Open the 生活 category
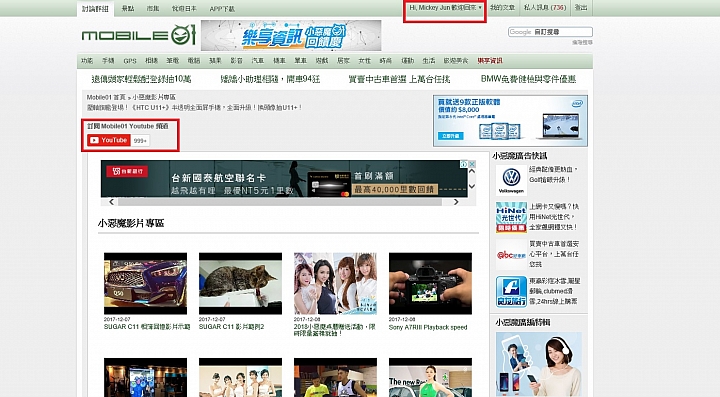Image resolution: width=720 pixels, height=397 pixels. click(x=429, y=61)
